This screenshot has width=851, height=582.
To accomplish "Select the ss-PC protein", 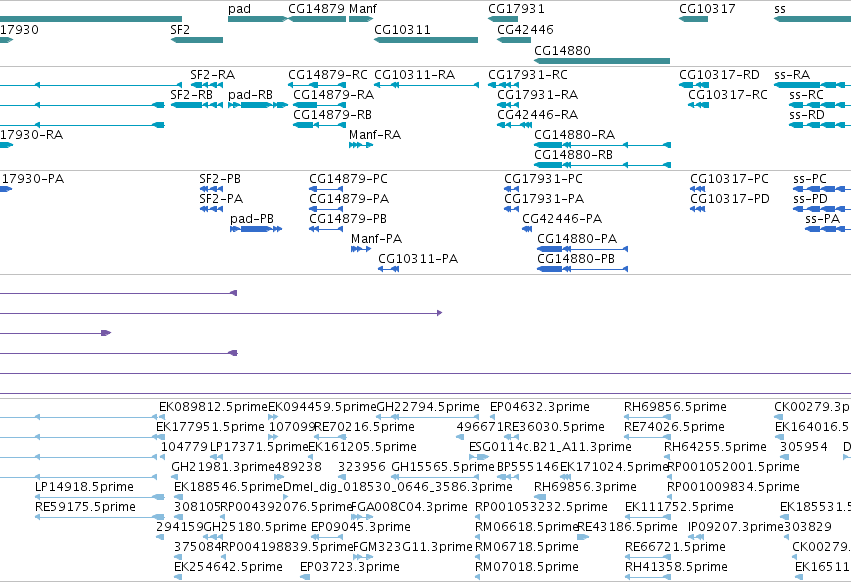I will click(x=822, y=189).
